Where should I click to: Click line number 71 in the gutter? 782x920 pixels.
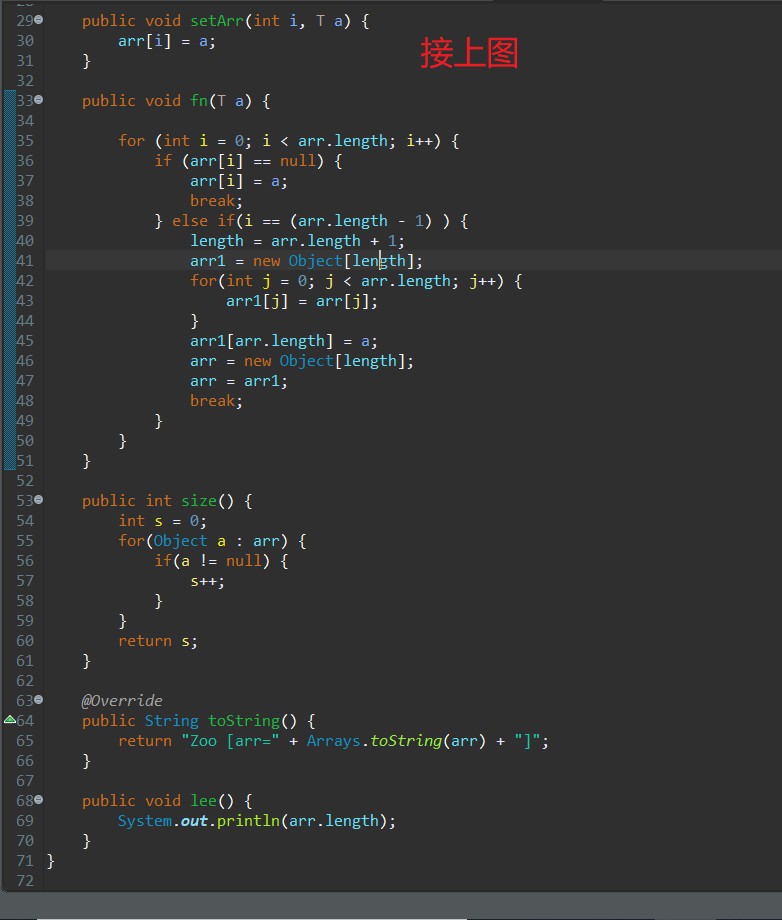click(x=25, y=861)
